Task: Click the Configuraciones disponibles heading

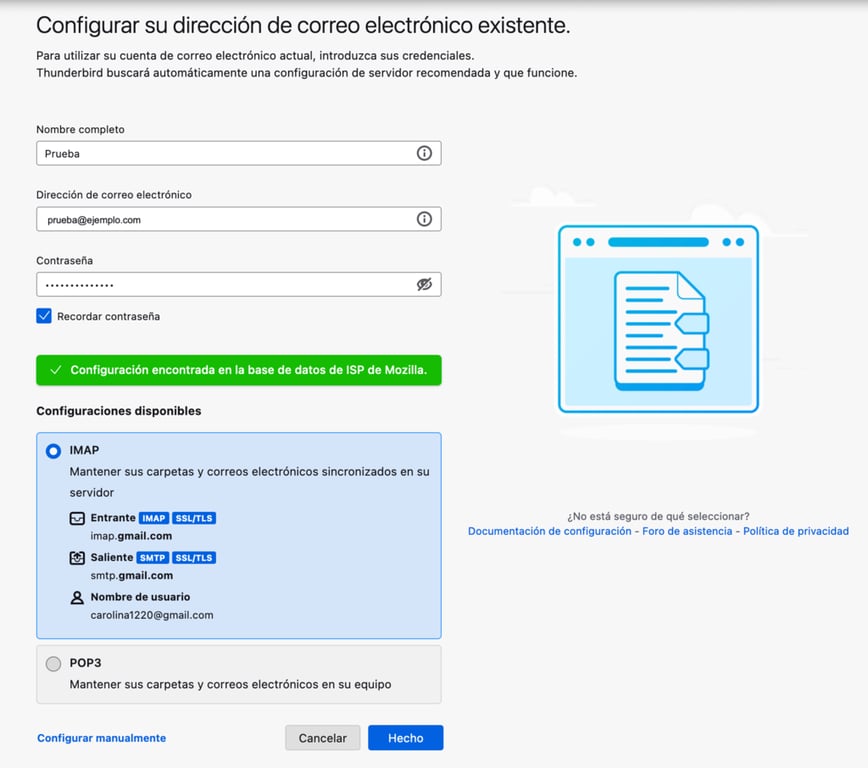Action: [118, 411]
